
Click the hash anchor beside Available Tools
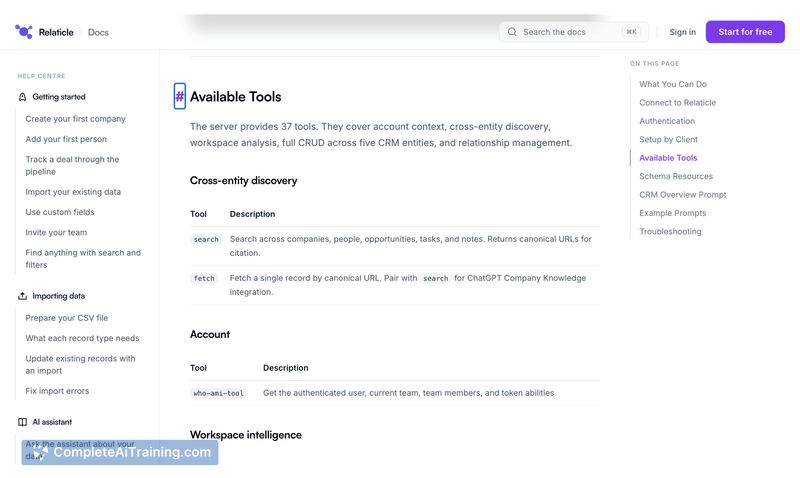[x=180, y=96]
